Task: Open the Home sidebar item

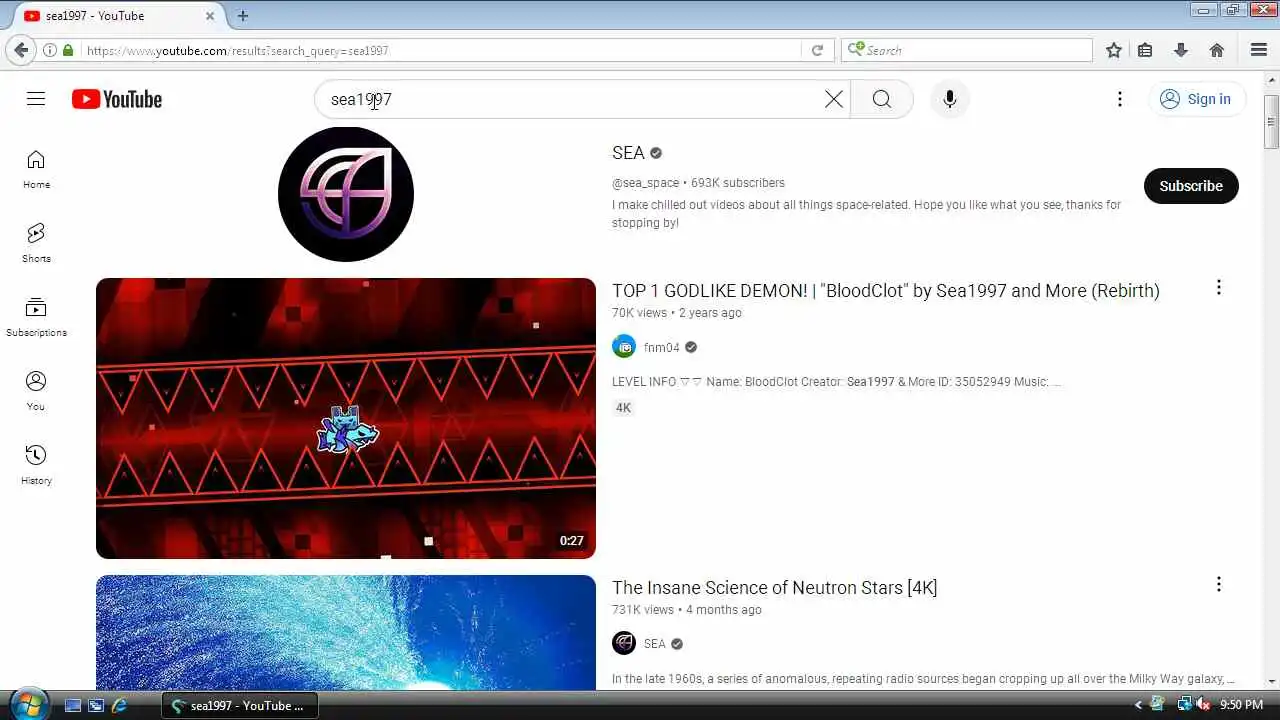Action: (36, 169)
